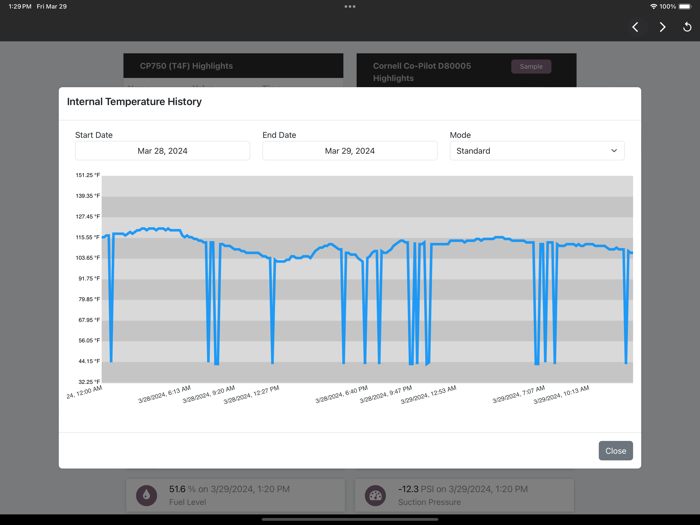
Task: Tap the 1:29 PM clock
Action: (x=20, y=7)
